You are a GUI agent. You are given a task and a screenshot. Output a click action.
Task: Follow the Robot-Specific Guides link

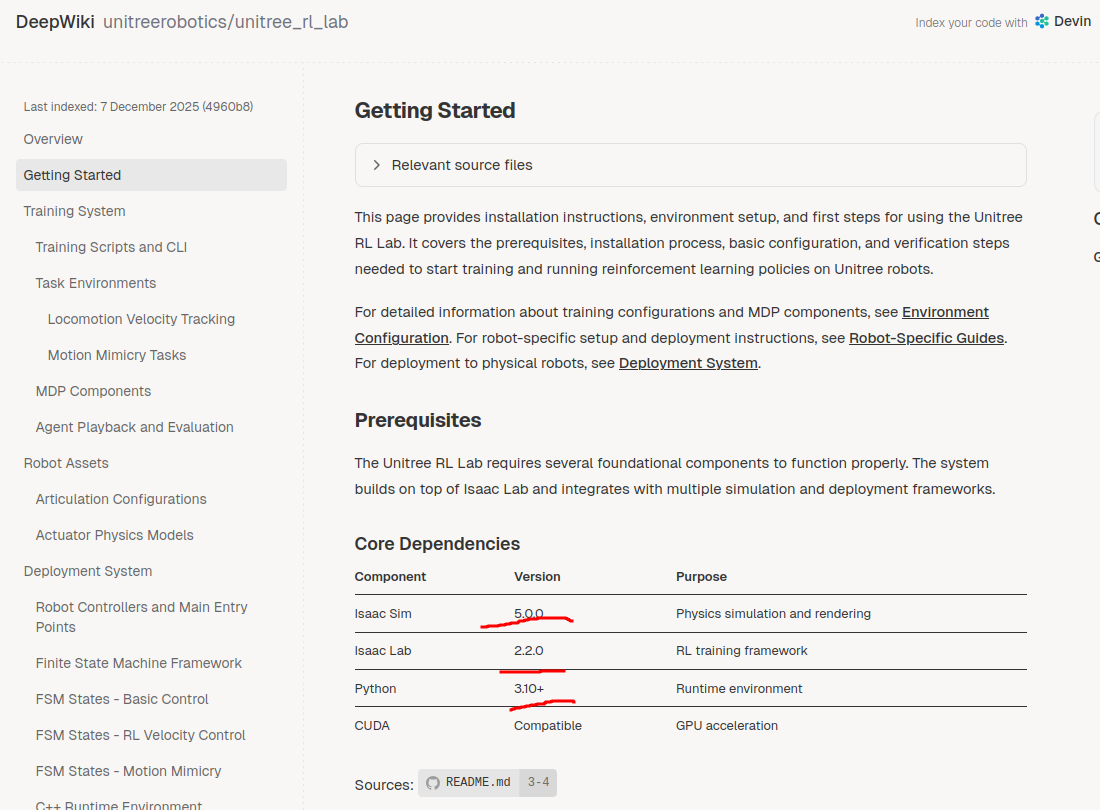click(926, 338)
